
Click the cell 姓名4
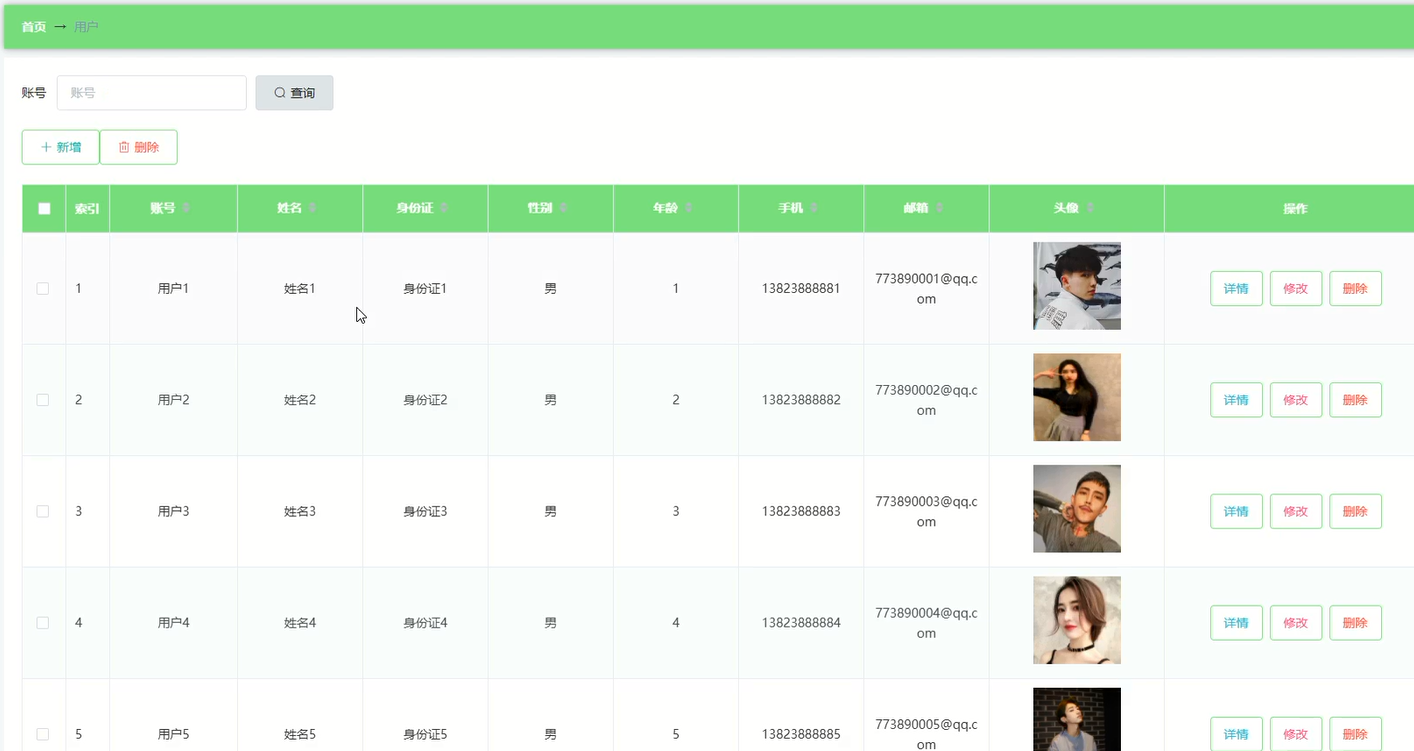(x=300, y=623)
